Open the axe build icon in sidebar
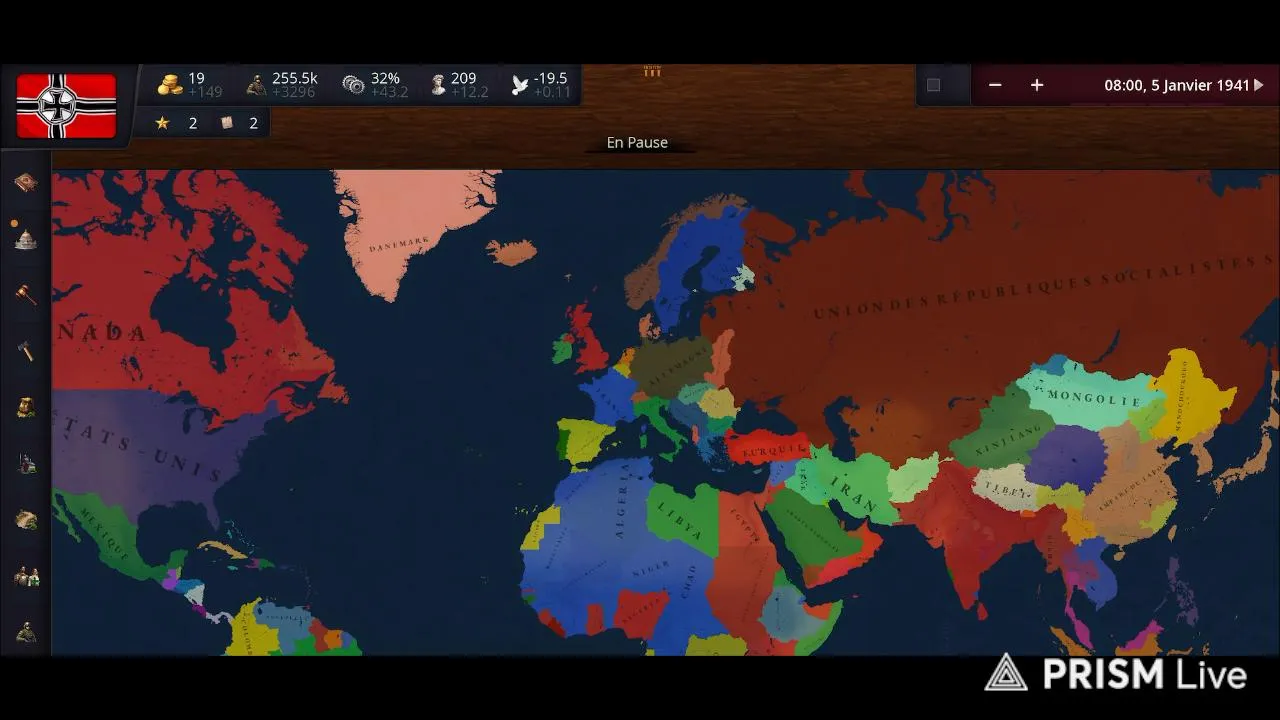 pos(26,350)
